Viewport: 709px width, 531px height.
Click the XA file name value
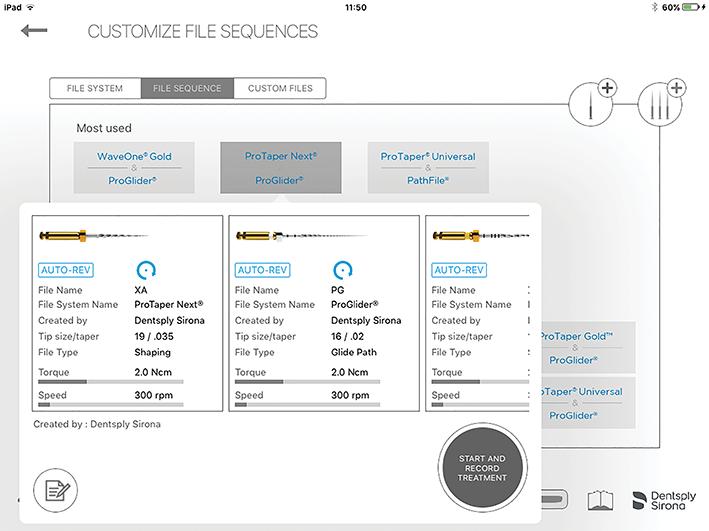click(x=141, y=290)
